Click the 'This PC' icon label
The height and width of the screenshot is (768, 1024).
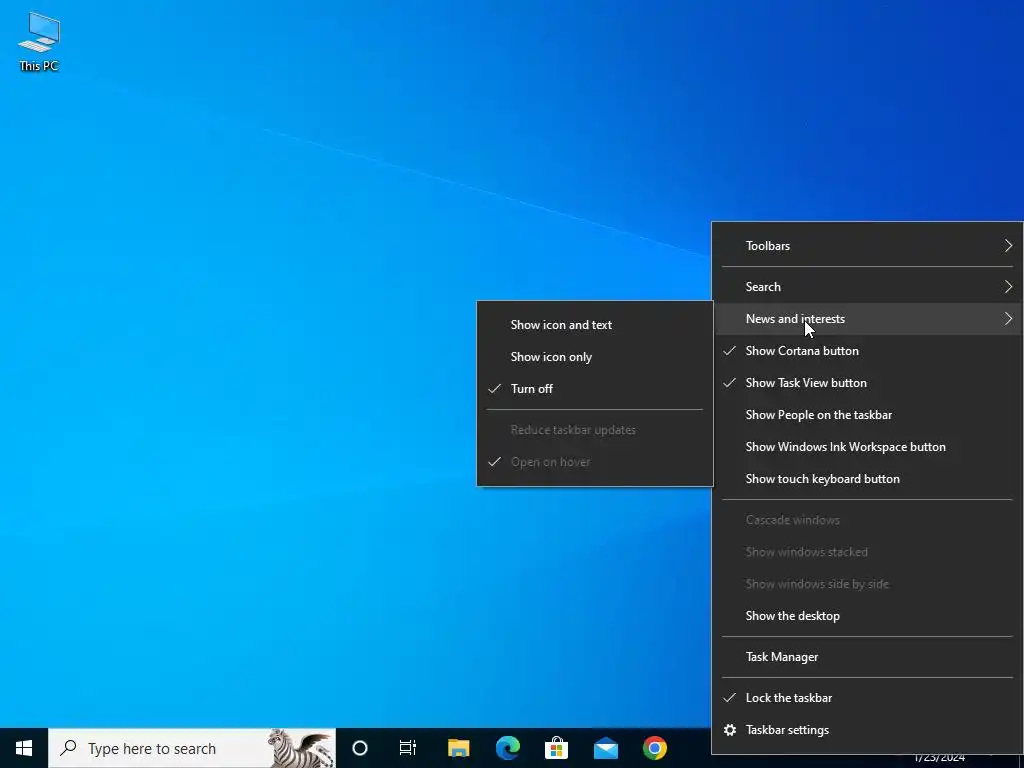tap(39, 66)
